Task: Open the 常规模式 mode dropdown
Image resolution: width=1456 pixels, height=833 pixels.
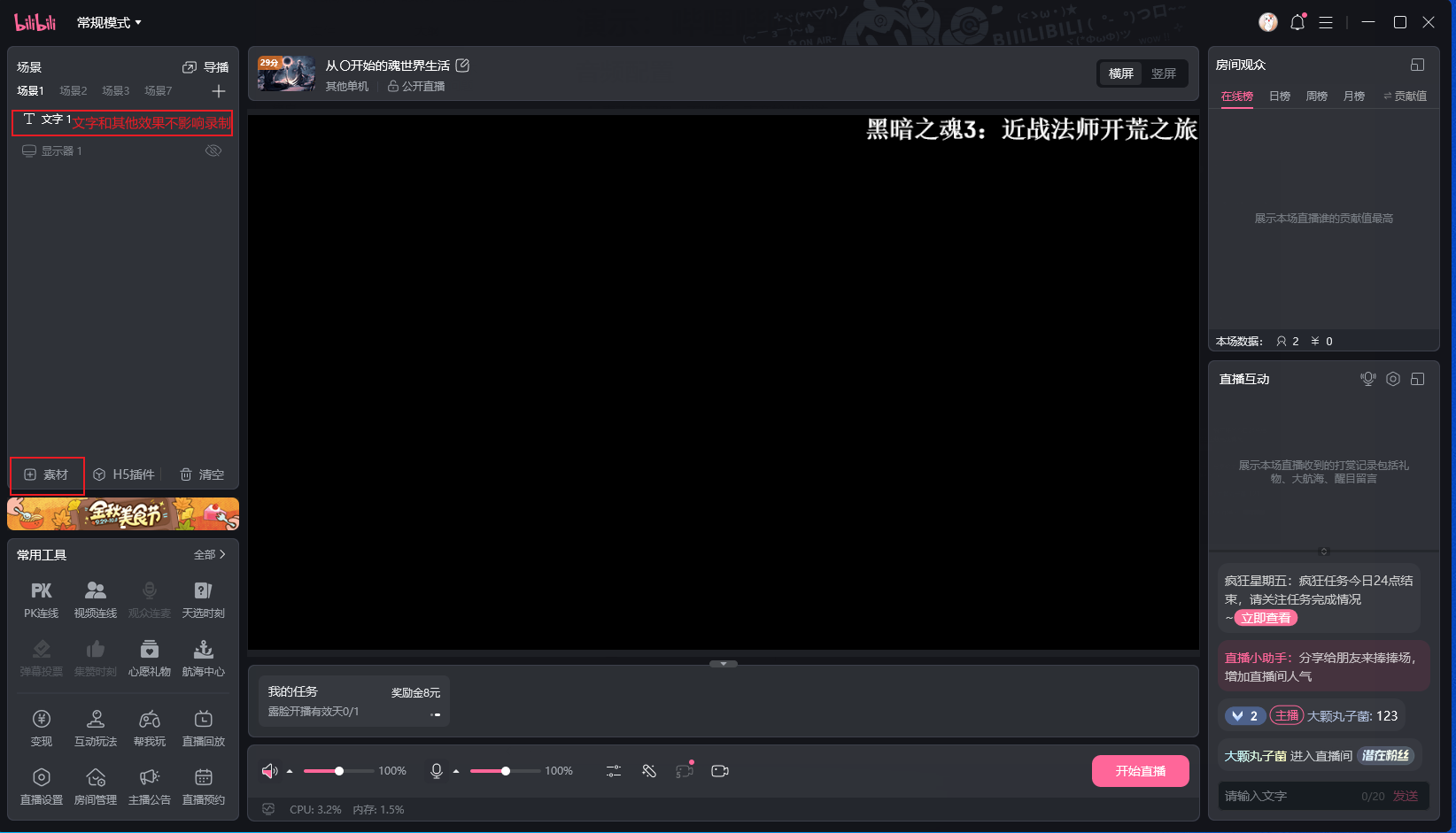Action: point(106,21)
